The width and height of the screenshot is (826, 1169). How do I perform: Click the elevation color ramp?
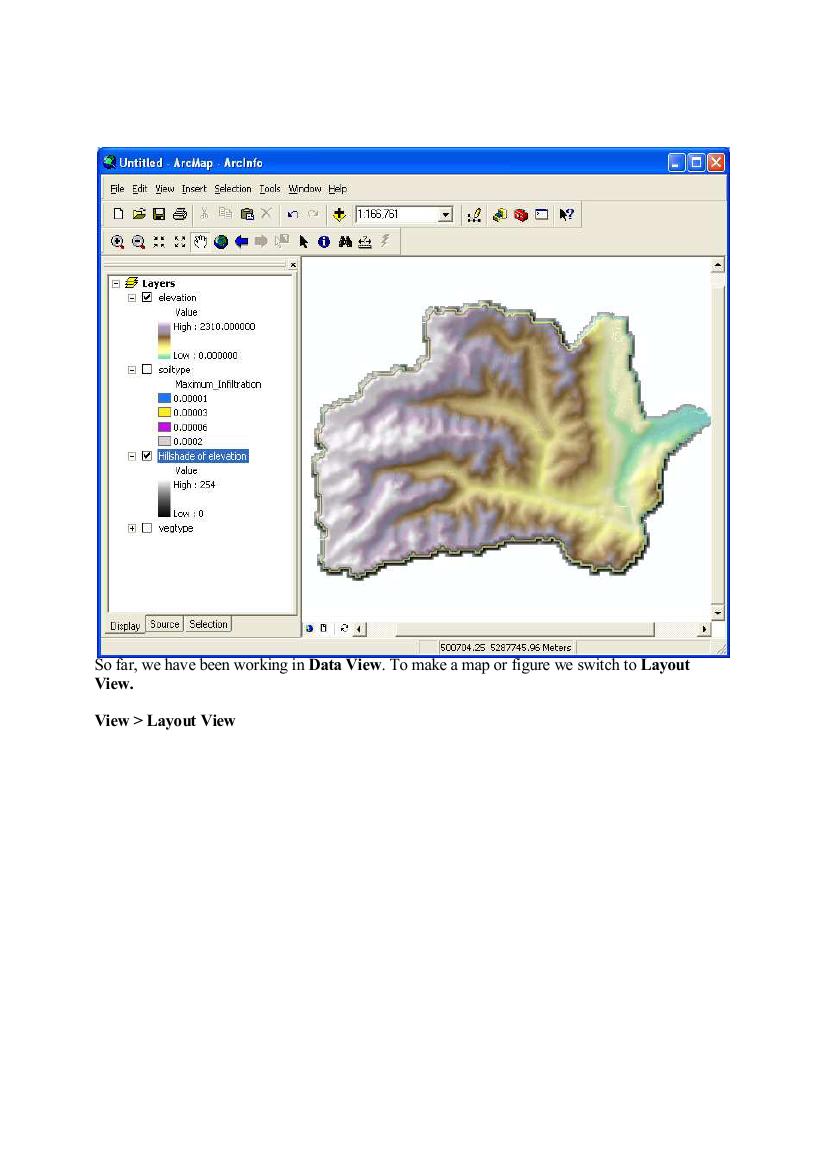(x=164, y=341)
